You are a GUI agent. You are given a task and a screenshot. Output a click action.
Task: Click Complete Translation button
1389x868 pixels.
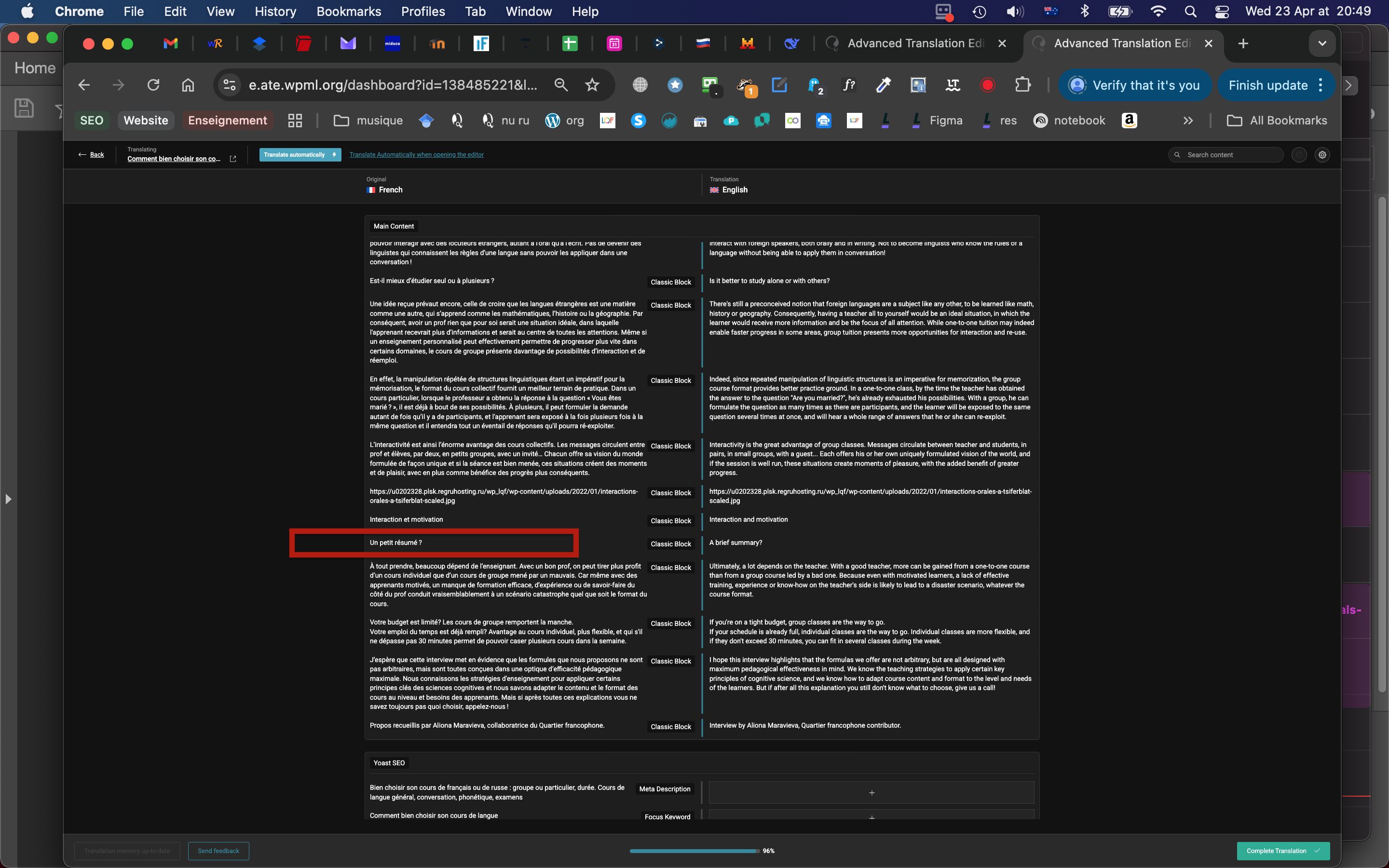(x=1283, y=851)
